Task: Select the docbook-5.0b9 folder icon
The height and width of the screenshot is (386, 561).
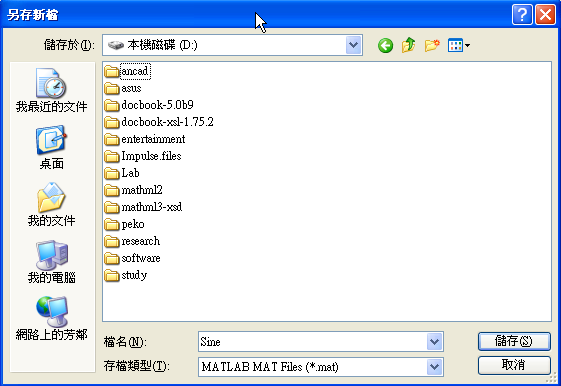Action: coord(112,105)
